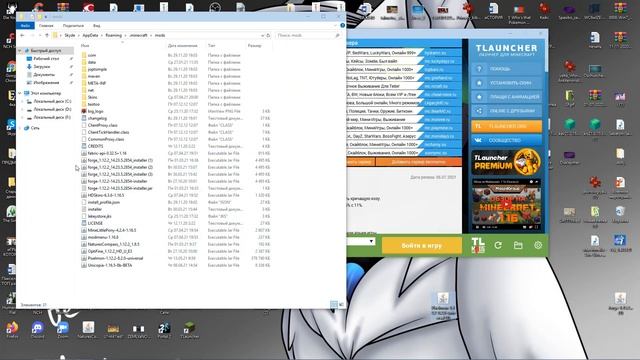The height and width of the screenshot is (360, 640).
Task: Open Discord desktop shortcut
Action: pos(38,329)
